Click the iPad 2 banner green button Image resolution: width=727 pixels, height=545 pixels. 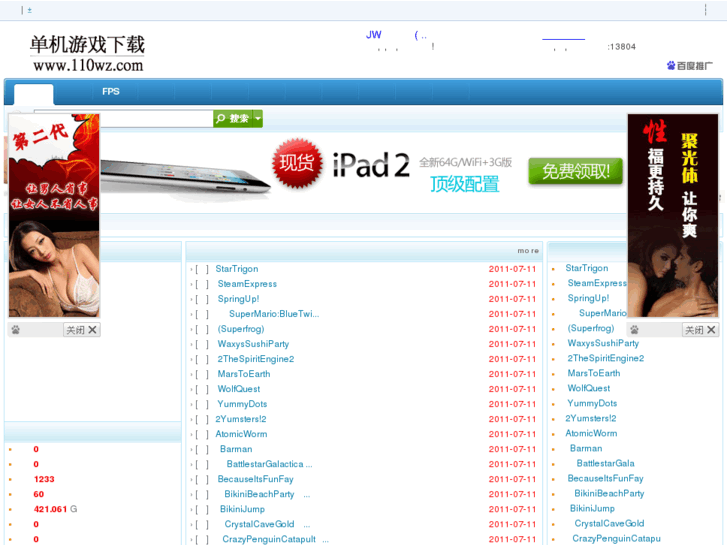[x=575, y=171]
